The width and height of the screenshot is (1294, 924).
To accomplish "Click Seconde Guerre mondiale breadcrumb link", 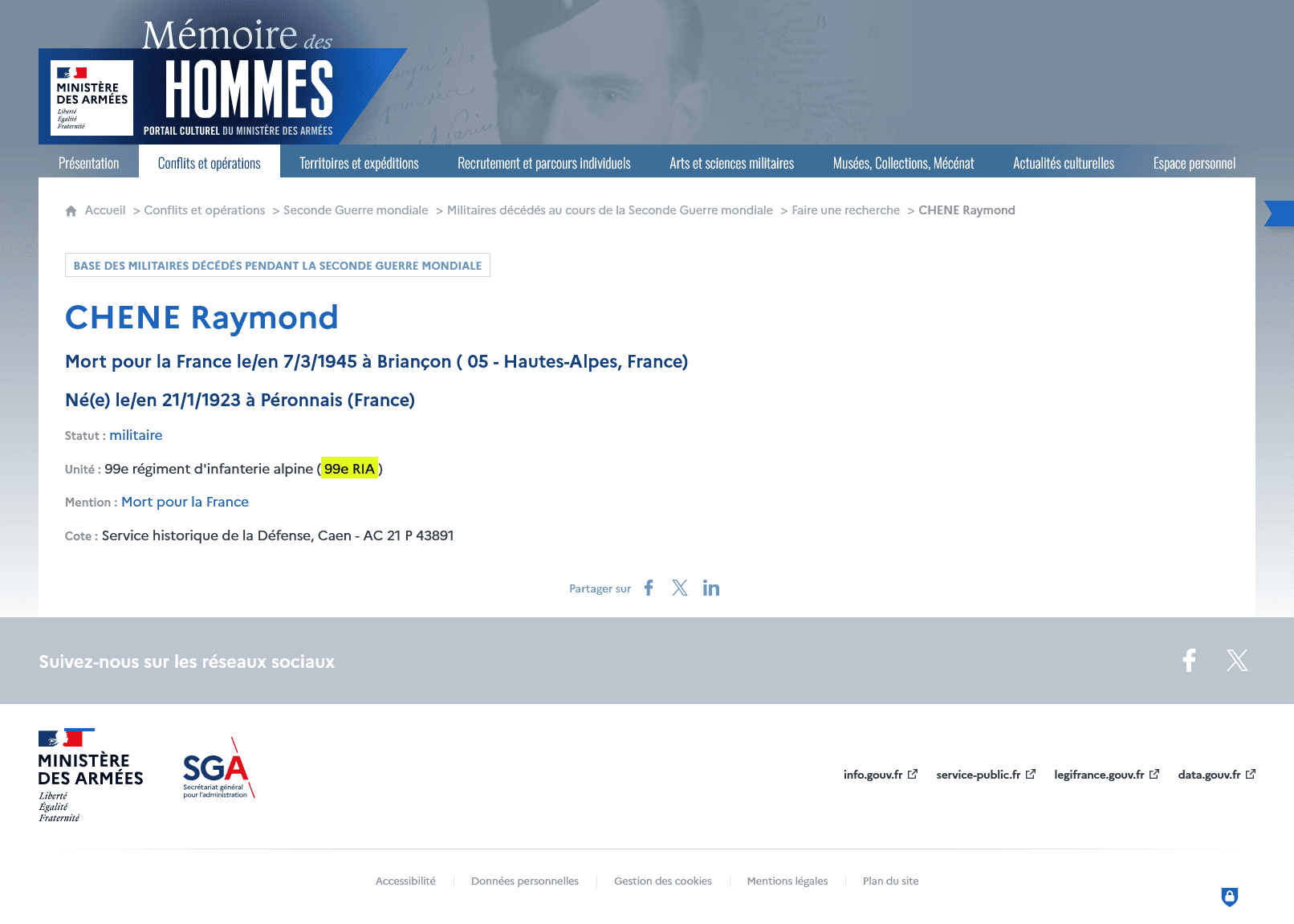I will 356,210.
